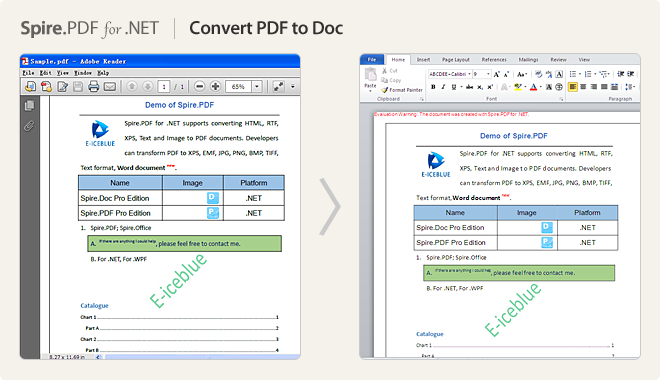
Task: Click the Paste clipboard icon in Word
Action: click(370, 79)
